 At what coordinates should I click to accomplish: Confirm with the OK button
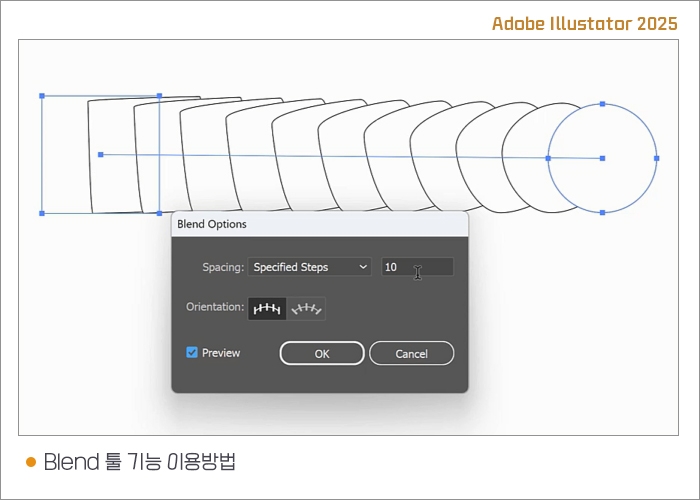click(322, 354)
